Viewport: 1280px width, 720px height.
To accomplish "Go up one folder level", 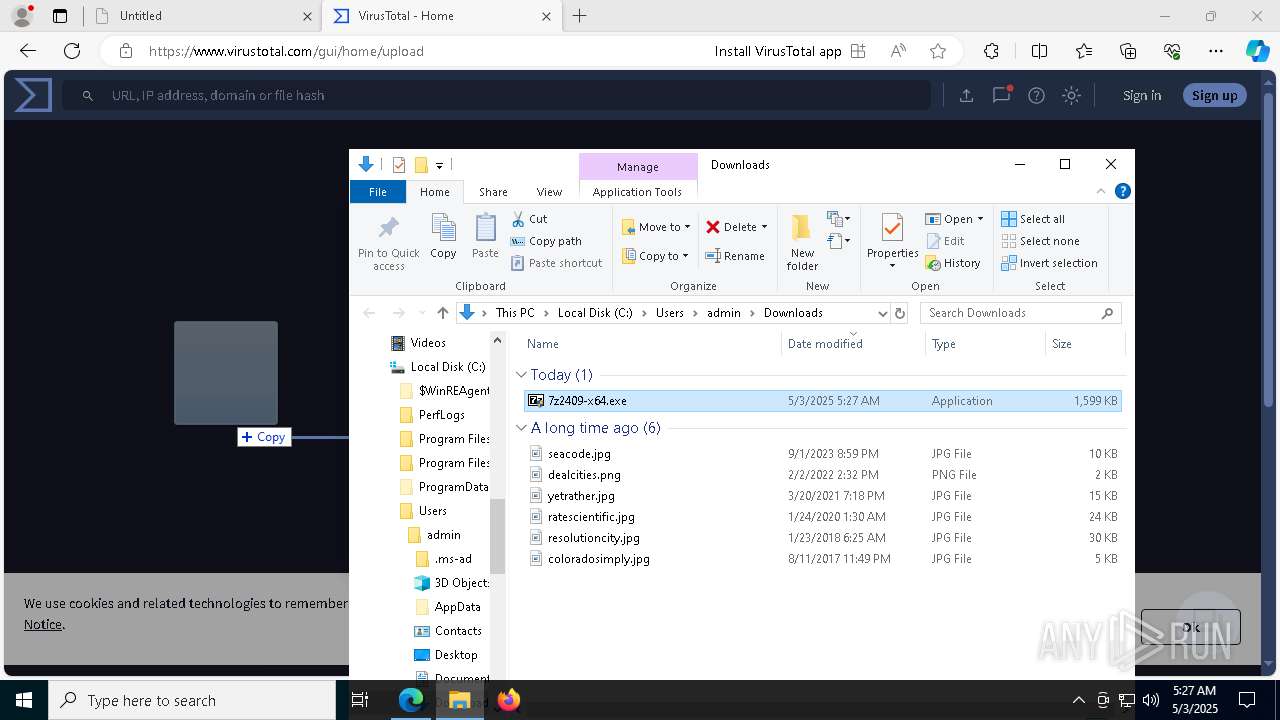I will pos(443,313).
